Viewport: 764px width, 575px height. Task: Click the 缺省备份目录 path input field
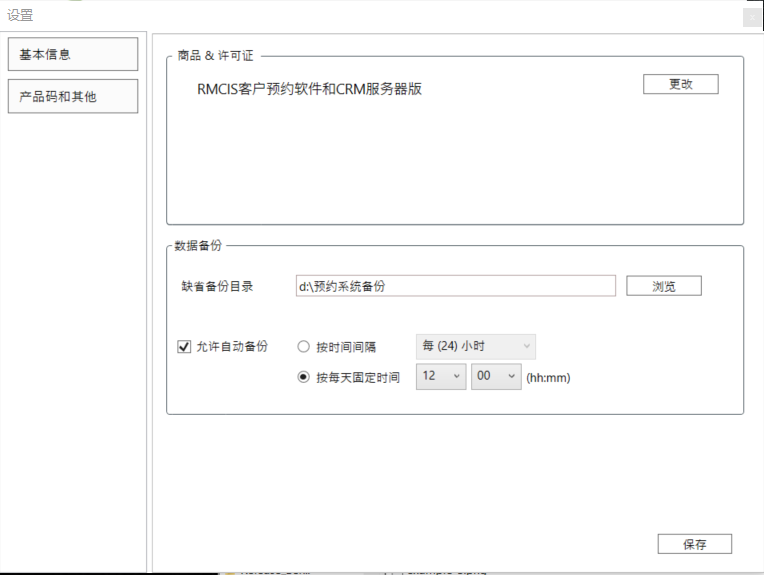(x=456, y=286)
